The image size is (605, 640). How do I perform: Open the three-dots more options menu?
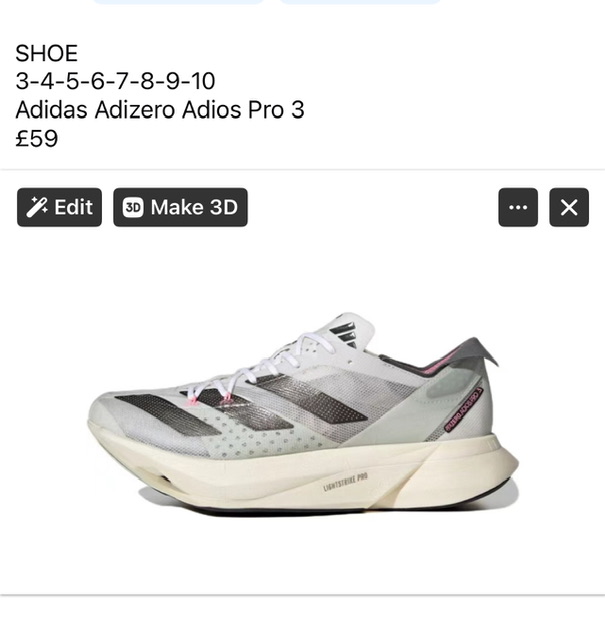click(518, 207)
